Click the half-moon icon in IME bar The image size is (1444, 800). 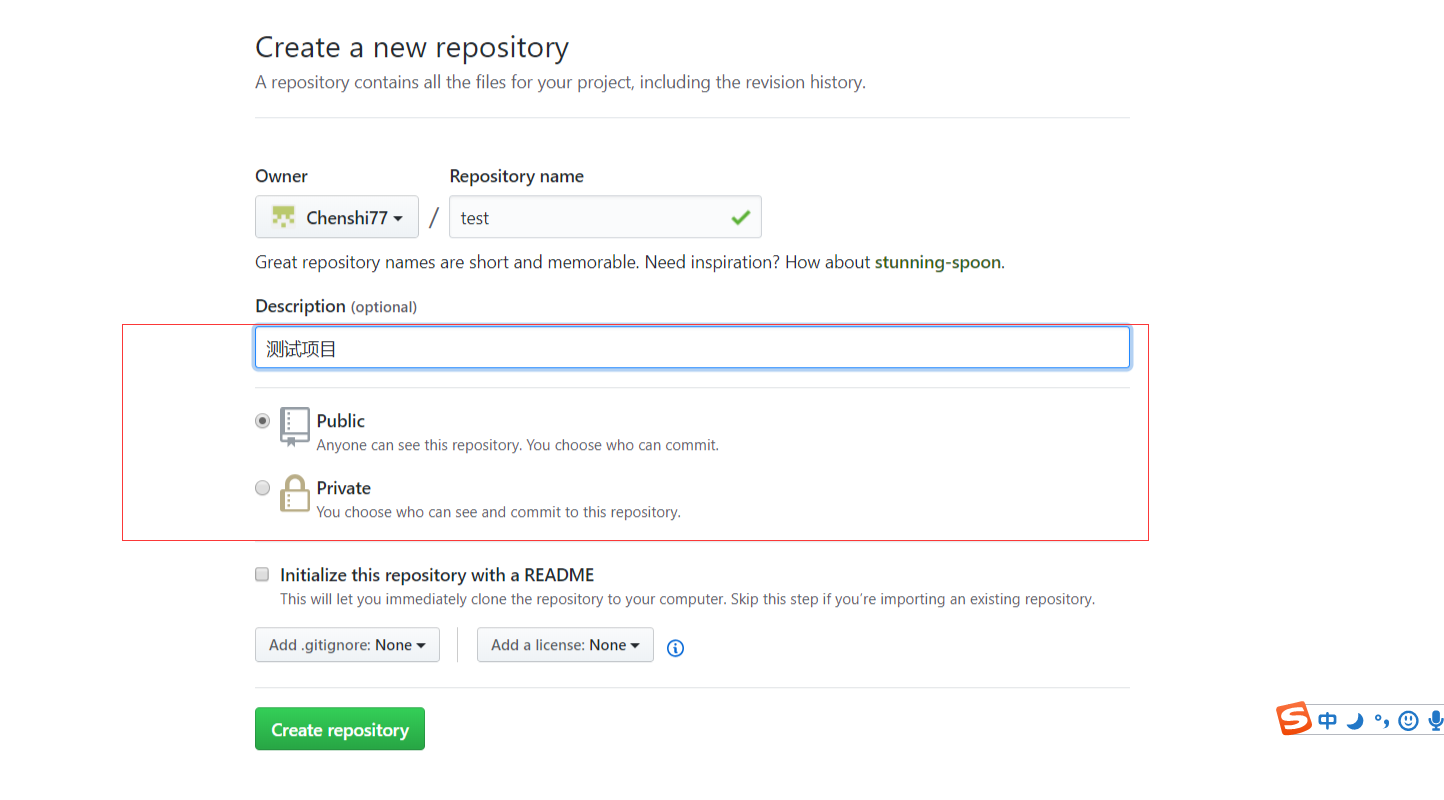(x=1355, y=721)
